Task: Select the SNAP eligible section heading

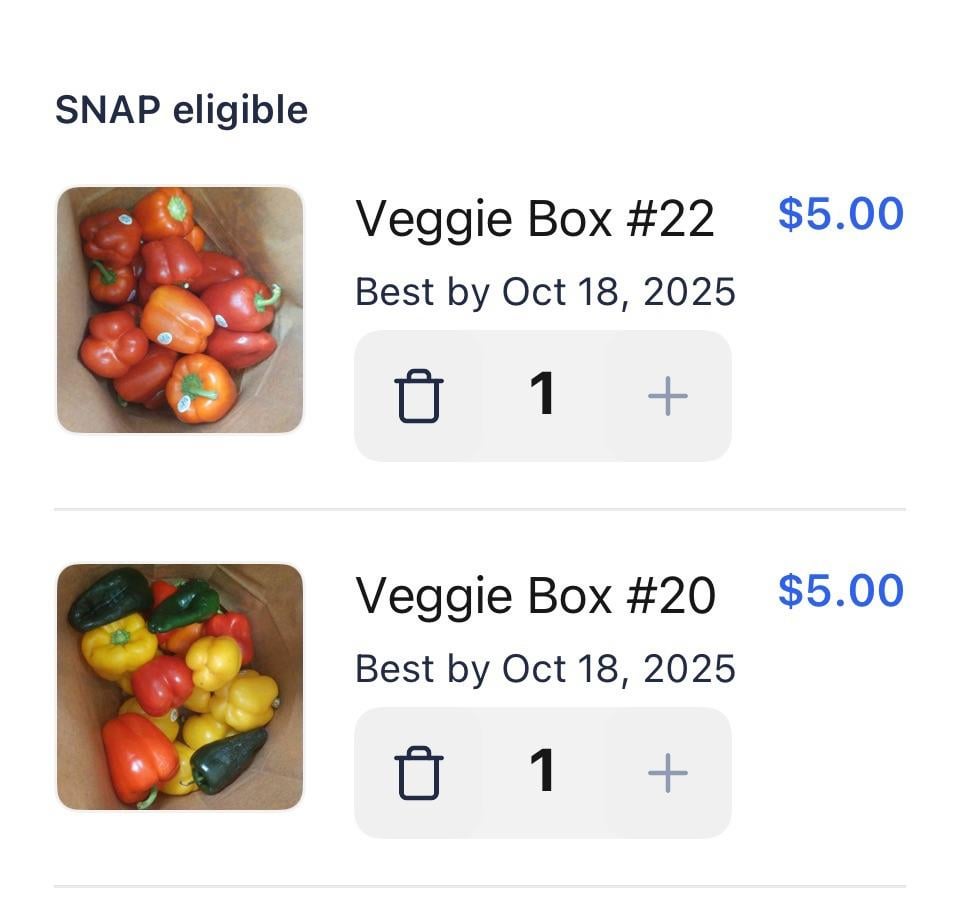Action: click(181, 110)
